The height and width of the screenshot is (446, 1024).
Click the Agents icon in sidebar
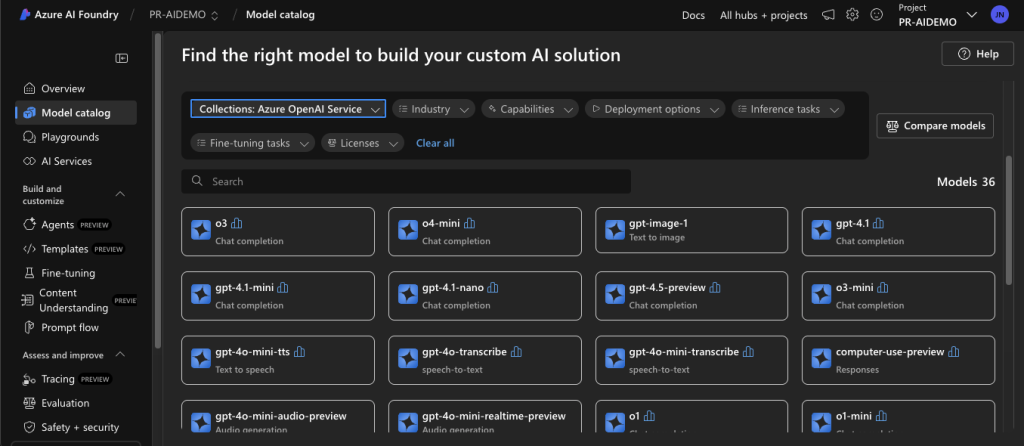(29, 225)
